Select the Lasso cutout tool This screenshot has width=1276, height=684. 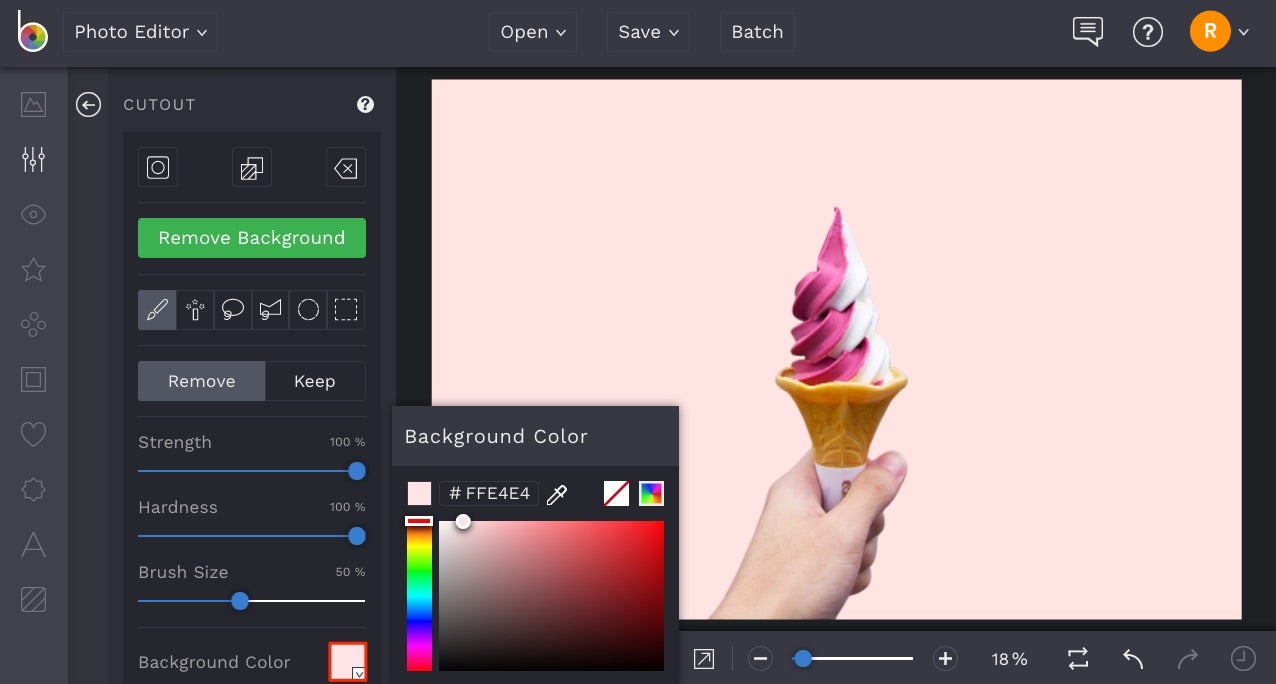(233, 310)
